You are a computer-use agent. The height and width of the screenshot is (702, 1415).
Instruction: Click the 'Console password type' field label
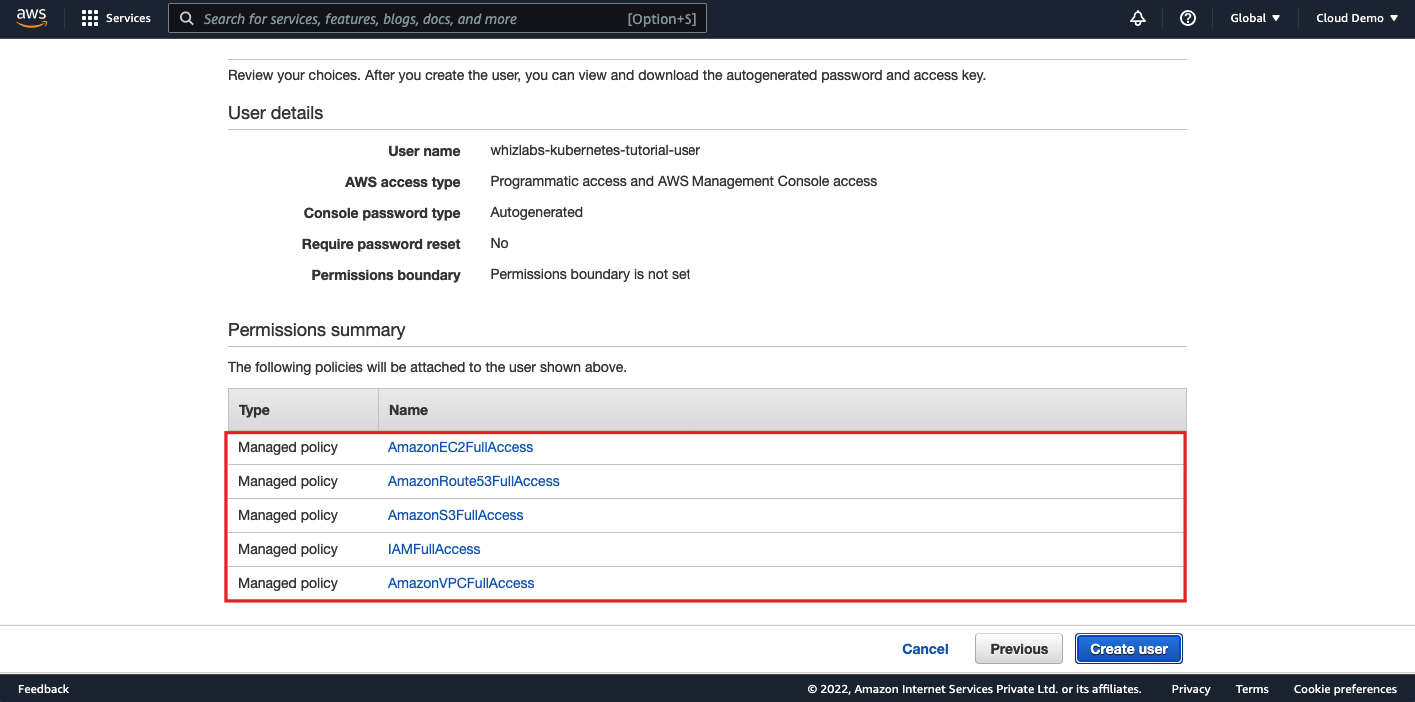pos(382,213)
